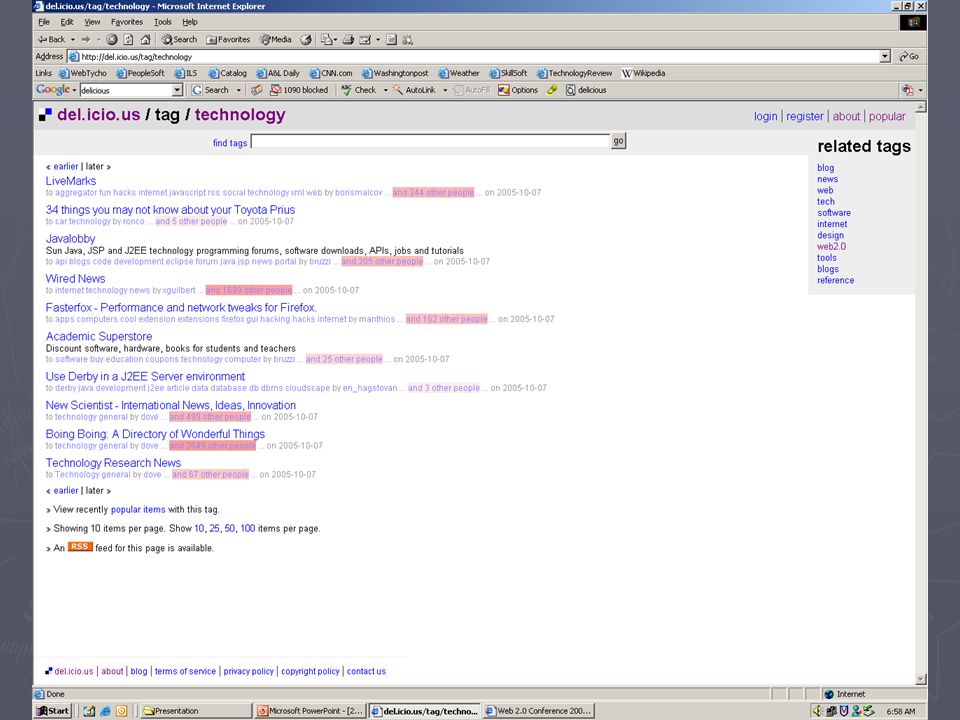Open the File menu
The image size is (960, 720).
point(44,22)
